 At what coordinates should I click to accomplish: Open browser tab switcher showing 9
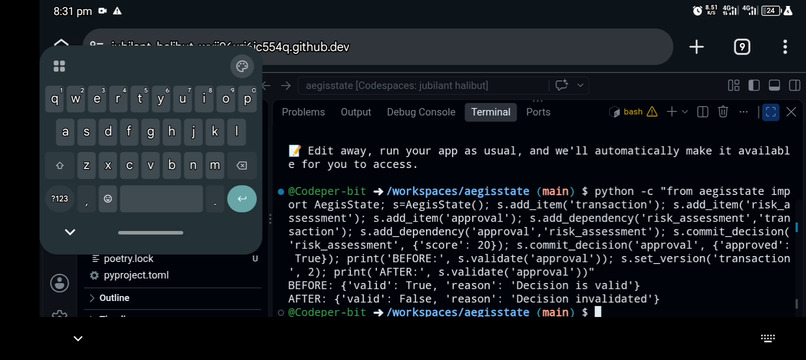(x=741, y=47)
